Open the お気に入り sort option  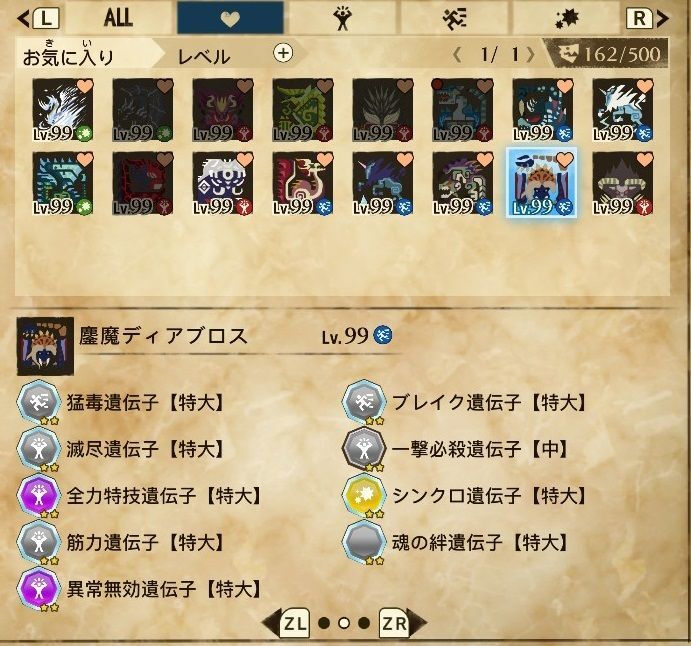(68, 57)
